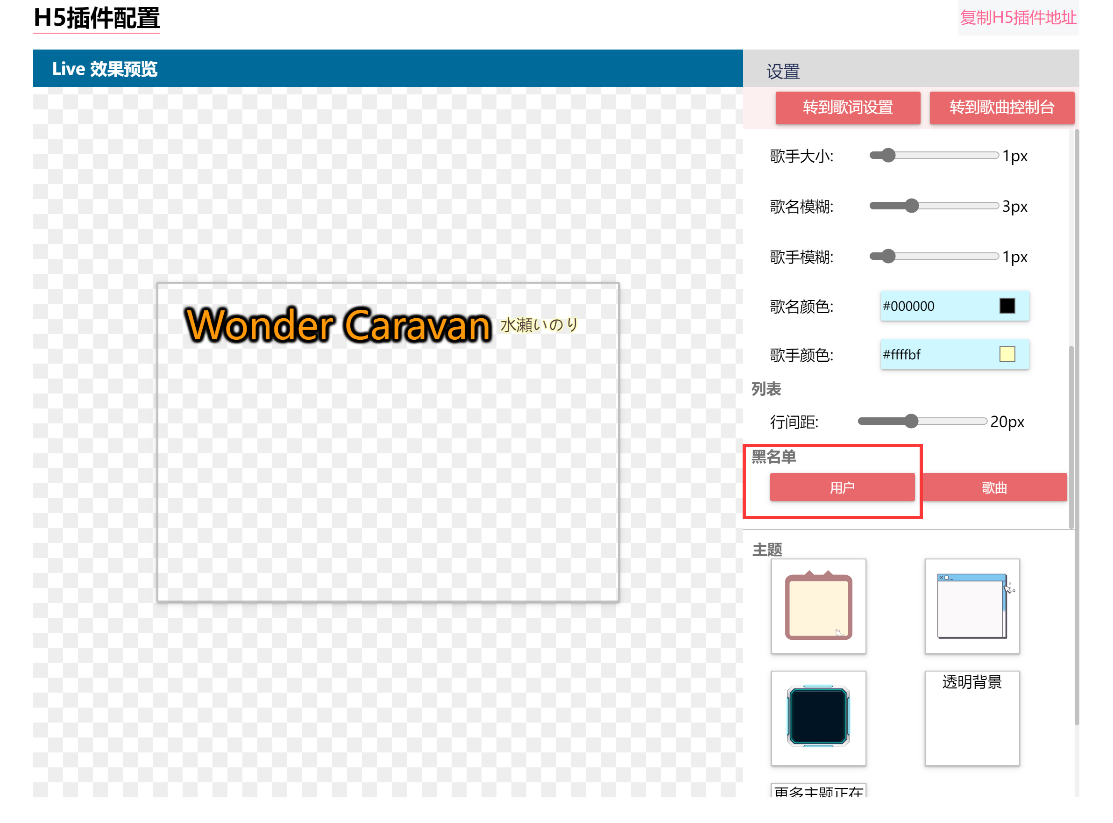The height and width of the screenshot is (823, 1113).
Task: Select the 透明背景 theme
Action: point(972,717)
